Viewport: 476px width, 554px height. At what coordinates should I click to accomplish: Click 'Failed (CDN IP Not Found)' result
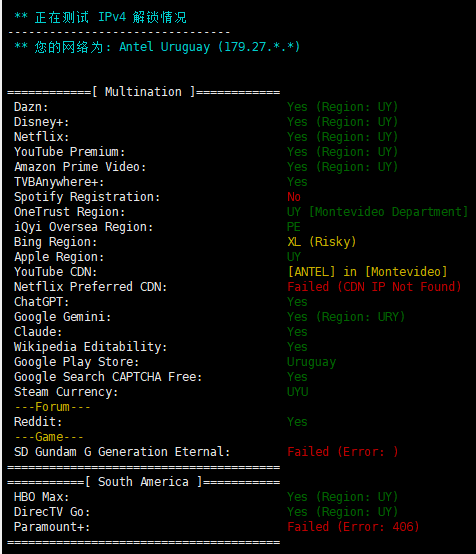375,287
